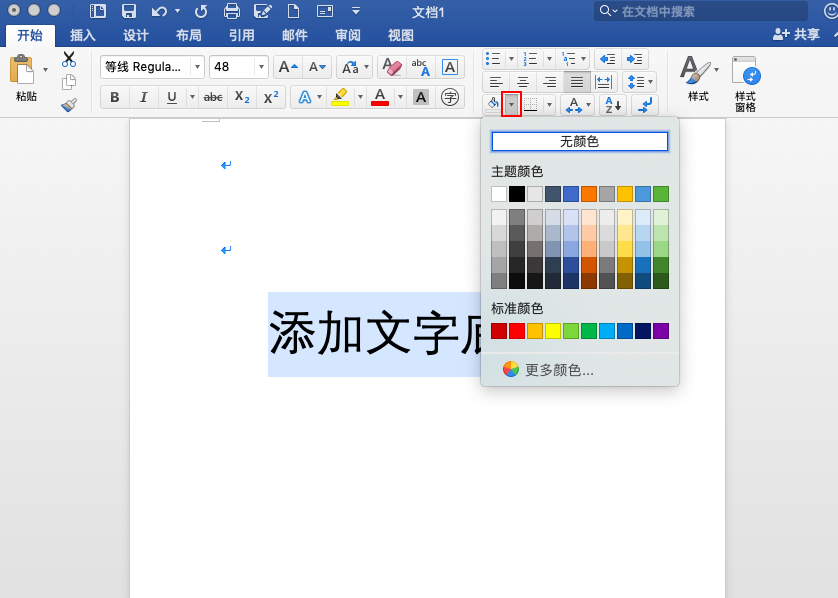Center align the text
Screen dimensions: 838x598
[x=523, y=82]
